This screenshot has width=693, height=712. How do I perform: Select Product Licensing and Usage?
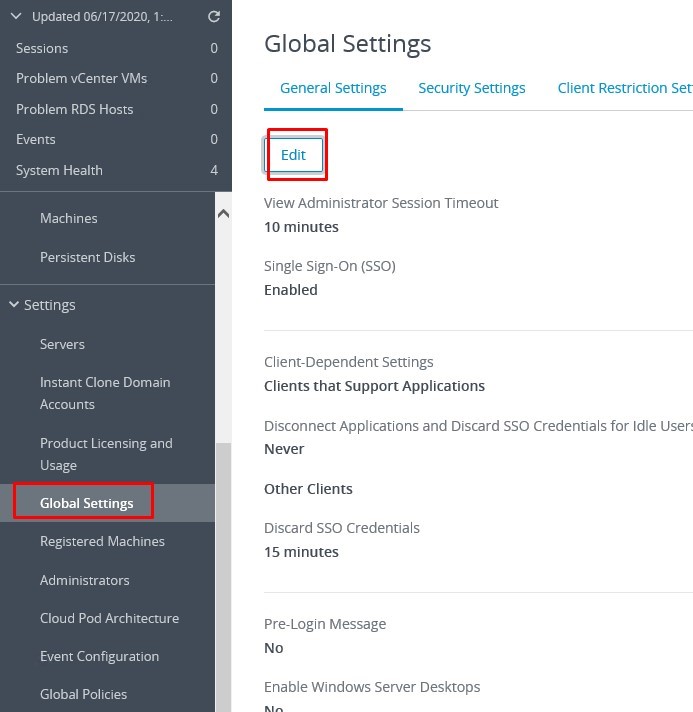pyautogui.click(x=105, y=454)
